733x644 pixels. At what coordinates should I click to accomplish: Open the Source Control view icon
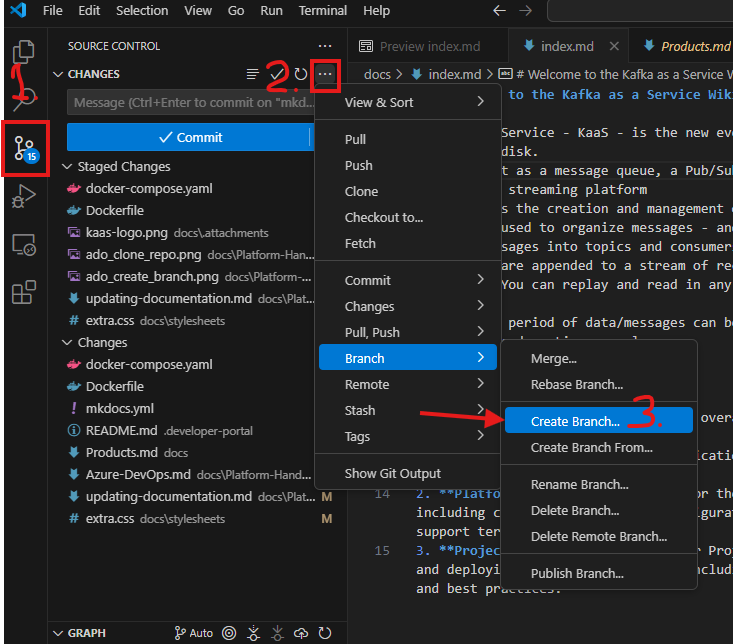click(x=25, y=149)
